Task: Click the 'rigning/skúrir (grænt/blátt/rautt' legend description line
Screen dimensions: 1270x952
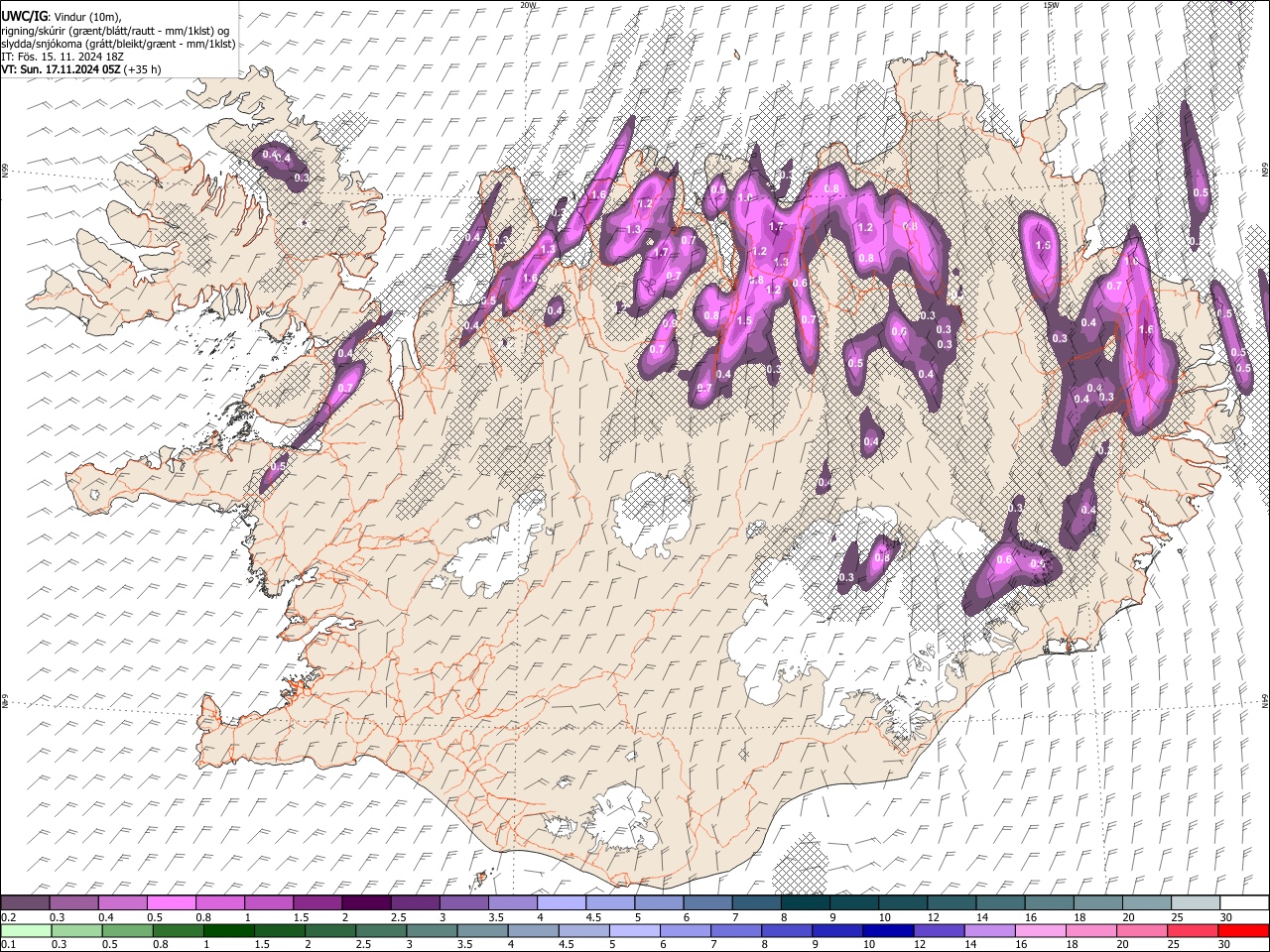Action: tap(115, 31)
